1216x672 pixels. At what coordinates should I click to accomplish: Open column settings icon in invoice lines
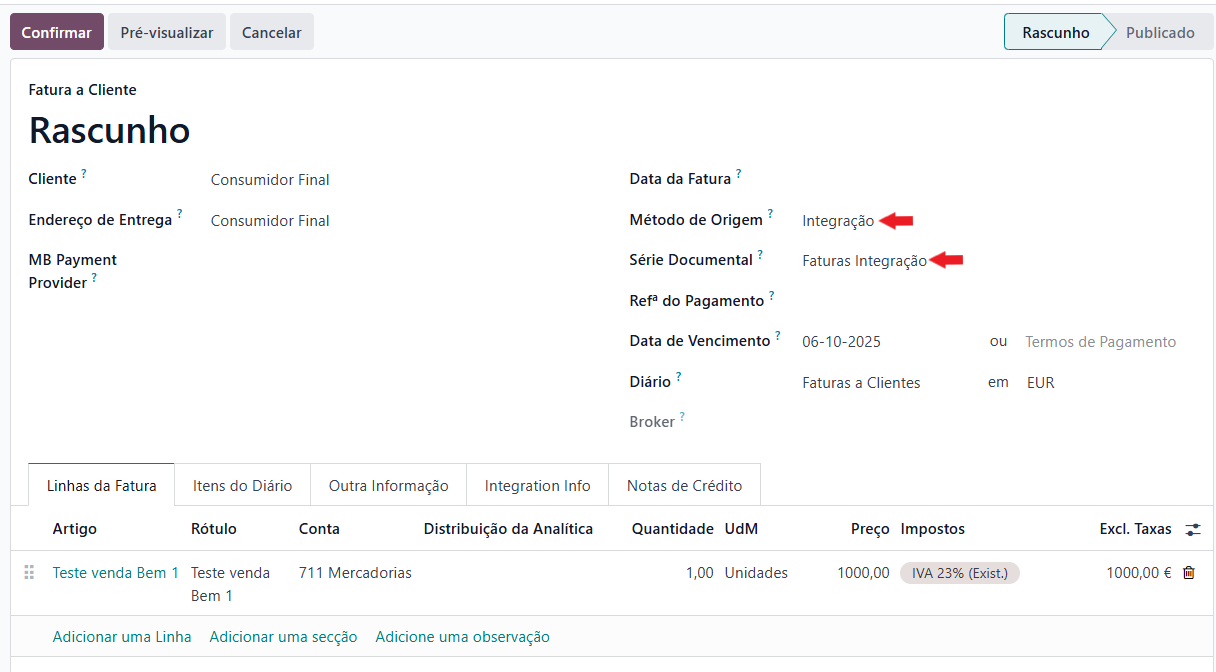point(1192,529)
